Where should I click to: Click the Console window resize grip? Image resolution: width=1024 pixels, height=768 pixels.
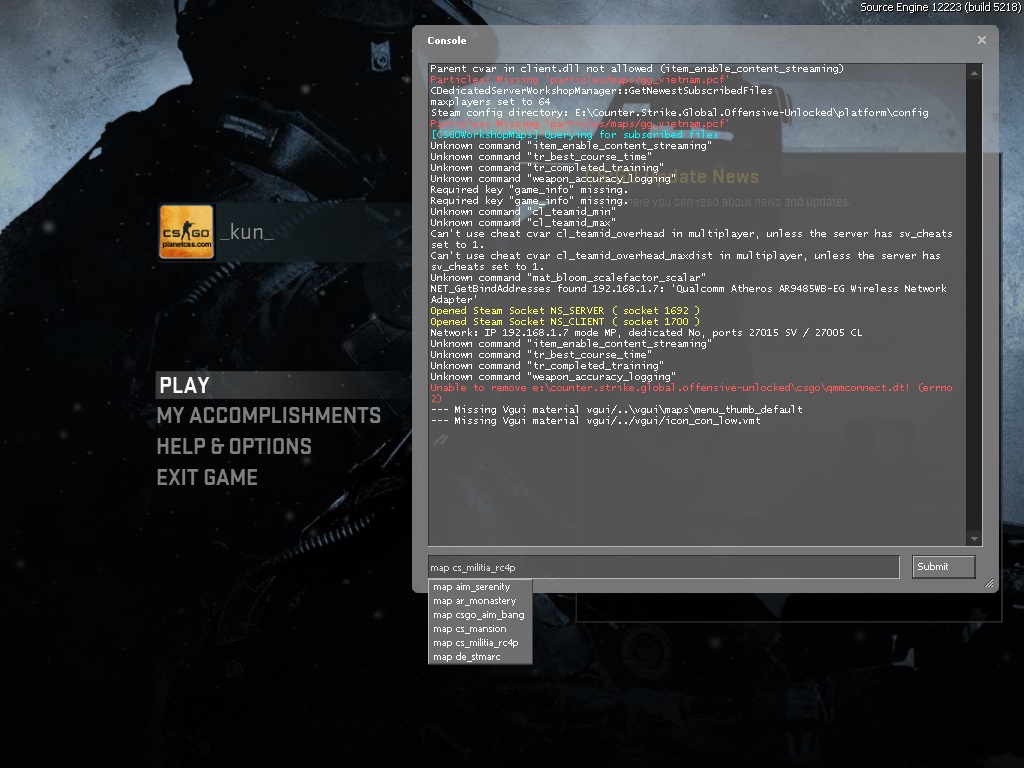[x=989, y=583]
